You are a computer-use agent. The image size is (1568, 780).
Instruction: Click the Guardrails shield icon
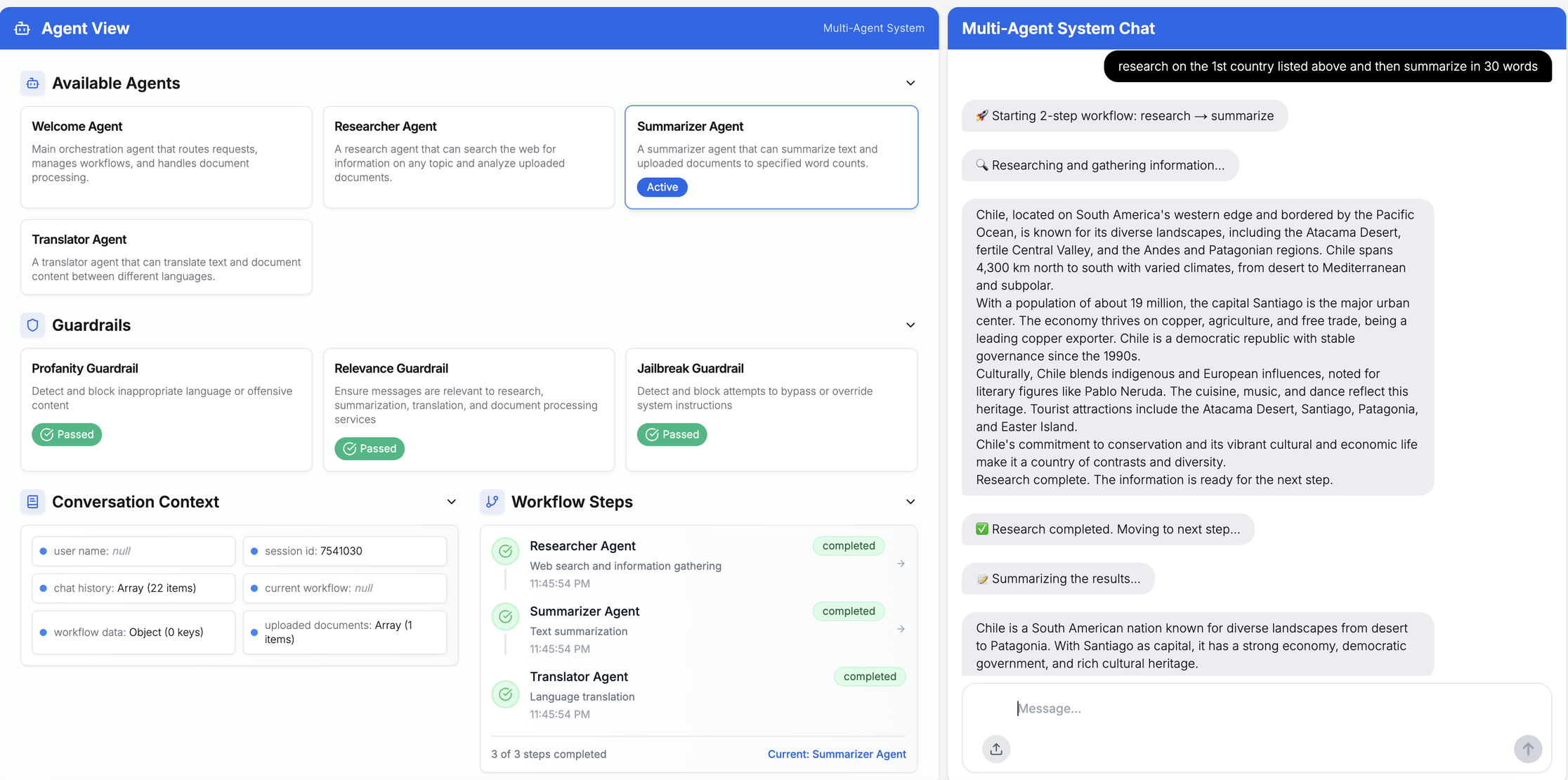tap(32, 325)
